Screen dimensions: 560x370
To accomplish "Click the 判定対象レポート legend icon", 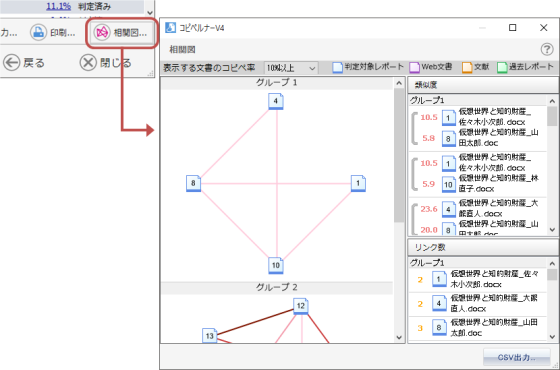I will 338,67.
